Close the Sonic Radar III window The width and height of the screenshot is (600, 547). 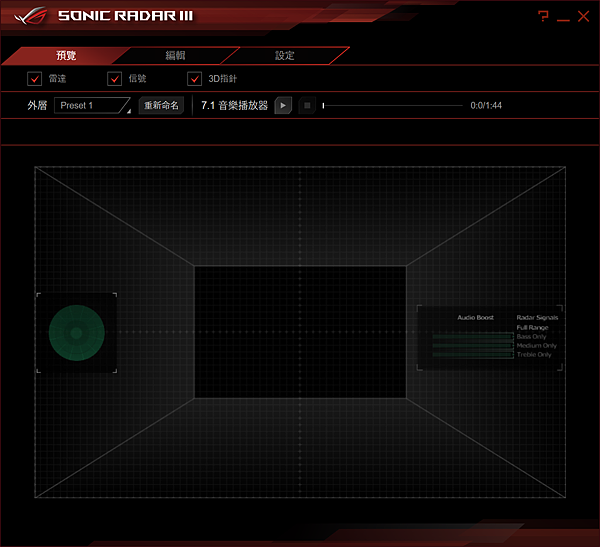click(584, 16)
